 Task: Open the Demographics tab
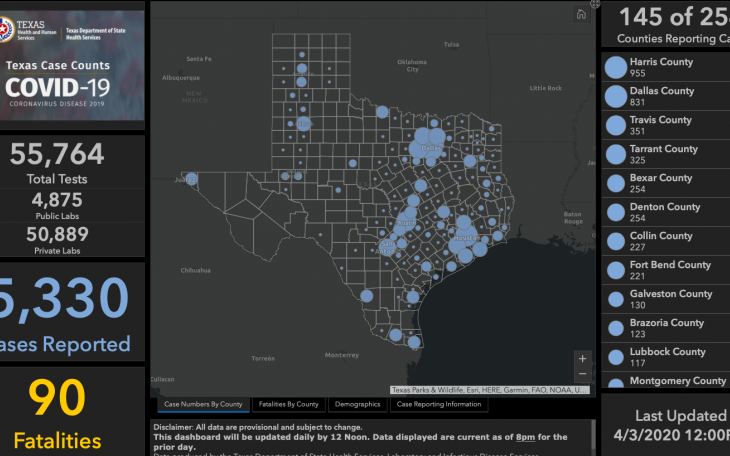coord(356,405)
